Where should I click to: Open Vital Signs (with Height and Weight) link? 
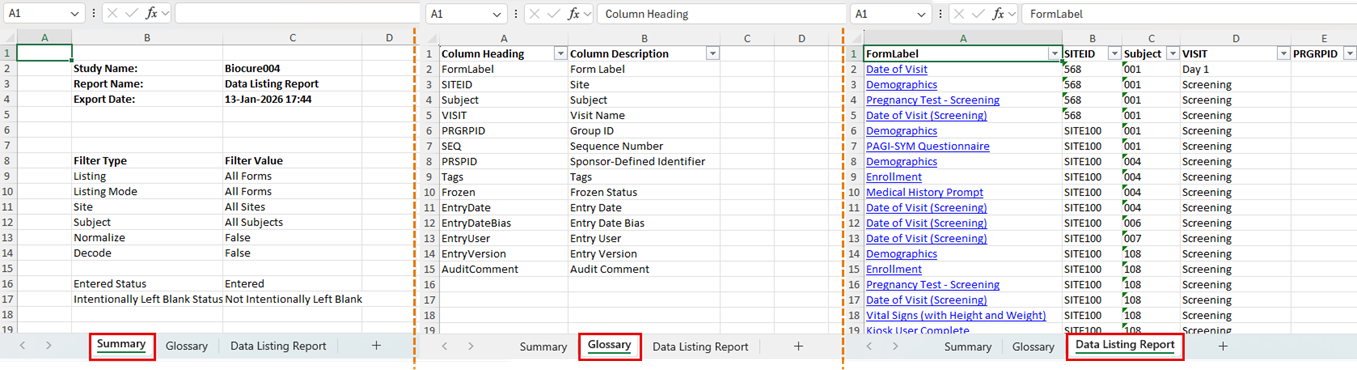956,315
